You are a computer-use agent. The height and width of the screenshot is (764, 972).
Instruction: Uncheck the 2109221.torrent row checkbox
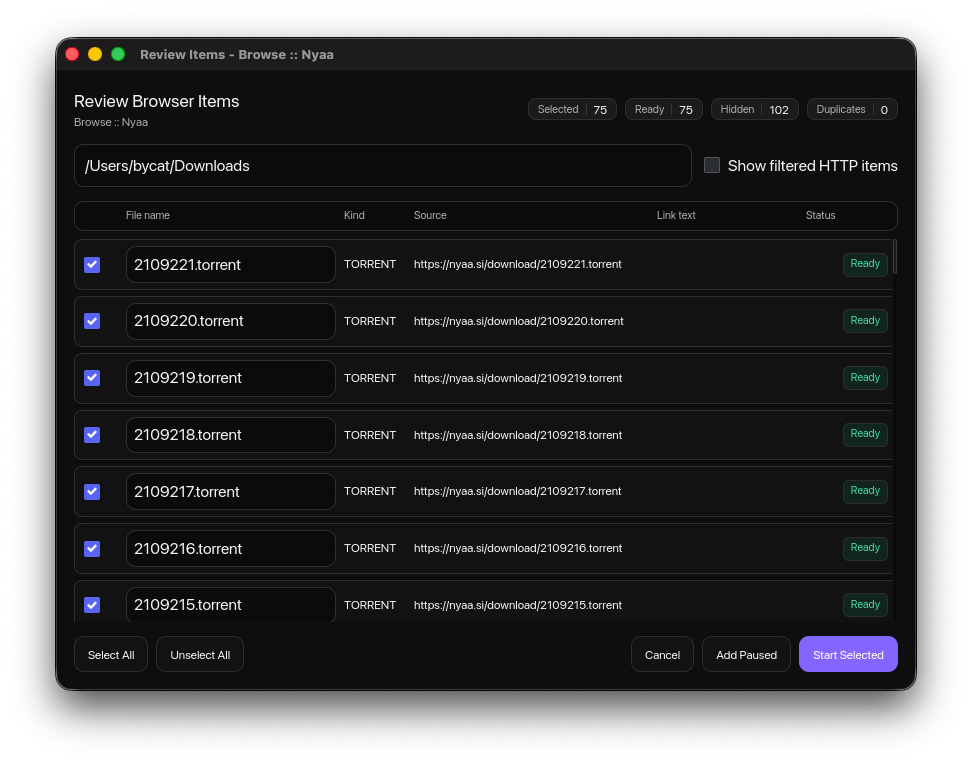(x=92, y=265)
